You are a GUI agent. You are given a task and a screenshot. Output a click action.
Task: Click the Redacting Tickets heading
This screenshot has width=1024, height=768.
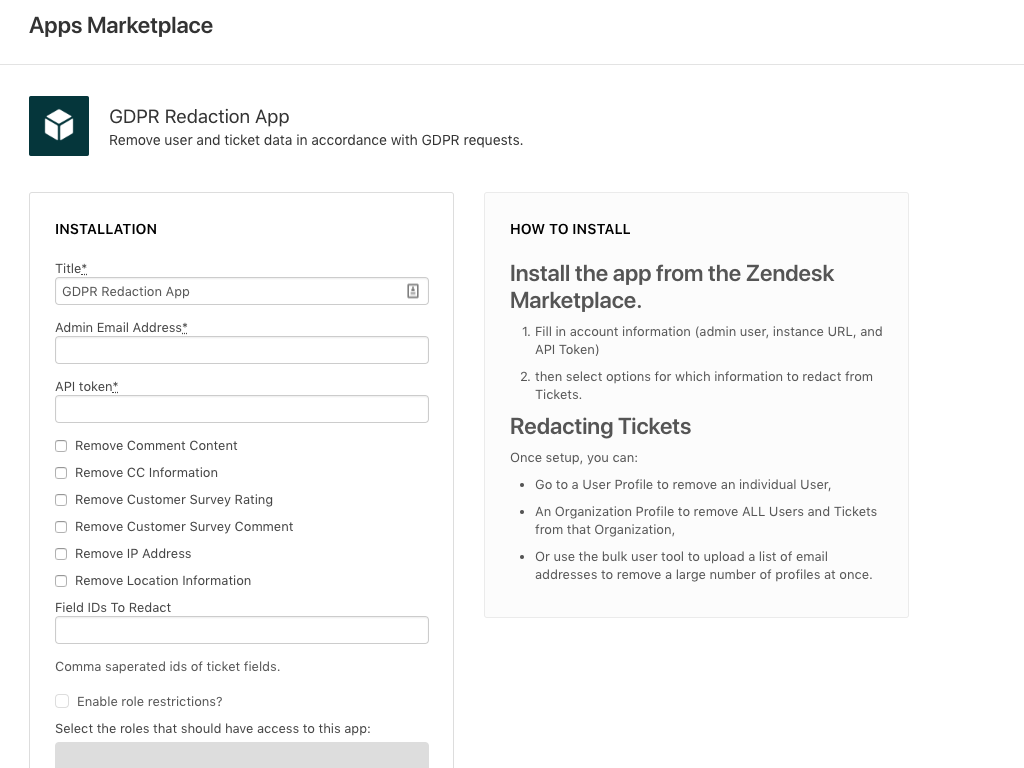[600, 426]
